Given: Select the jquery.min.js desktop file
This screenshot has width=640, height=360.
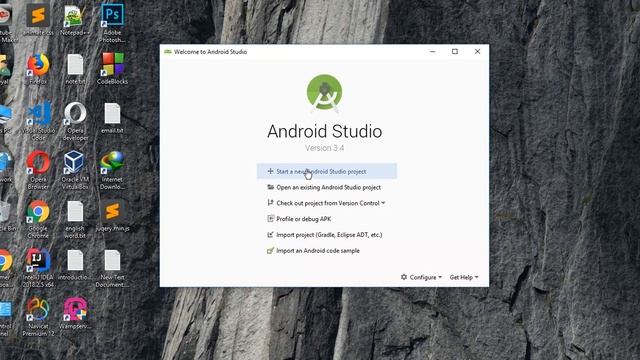Looking at the screenshot, I should (x=112, y=216).
